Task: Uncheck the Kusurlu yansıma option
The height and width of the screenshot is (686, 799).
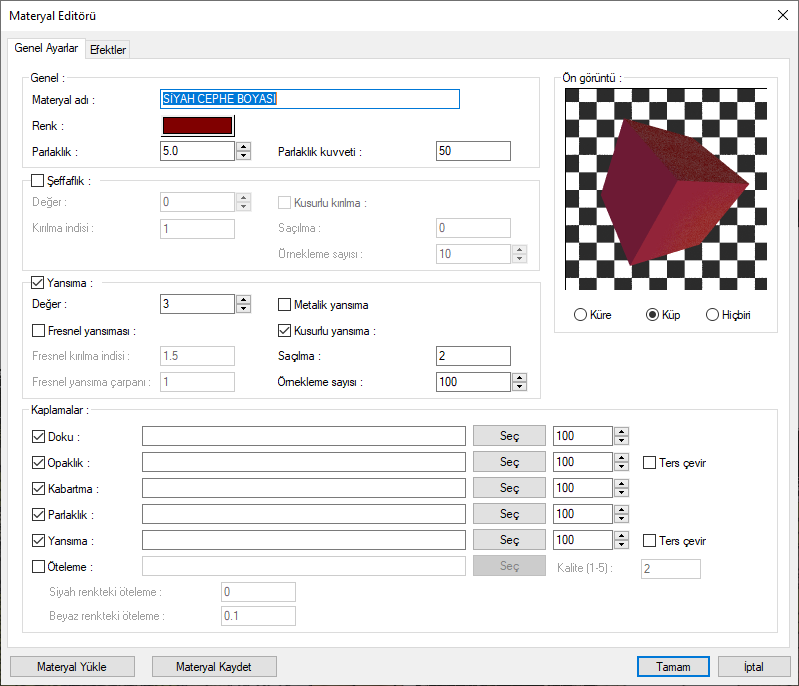Action: (x=284, y=330)
